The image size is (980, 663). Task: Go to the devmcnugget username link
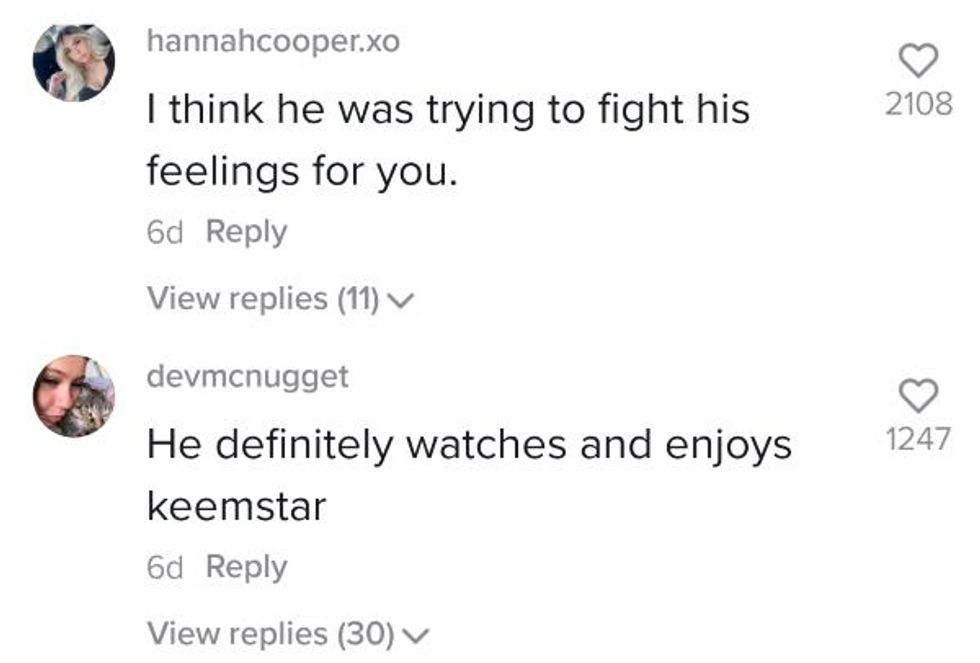247,376
